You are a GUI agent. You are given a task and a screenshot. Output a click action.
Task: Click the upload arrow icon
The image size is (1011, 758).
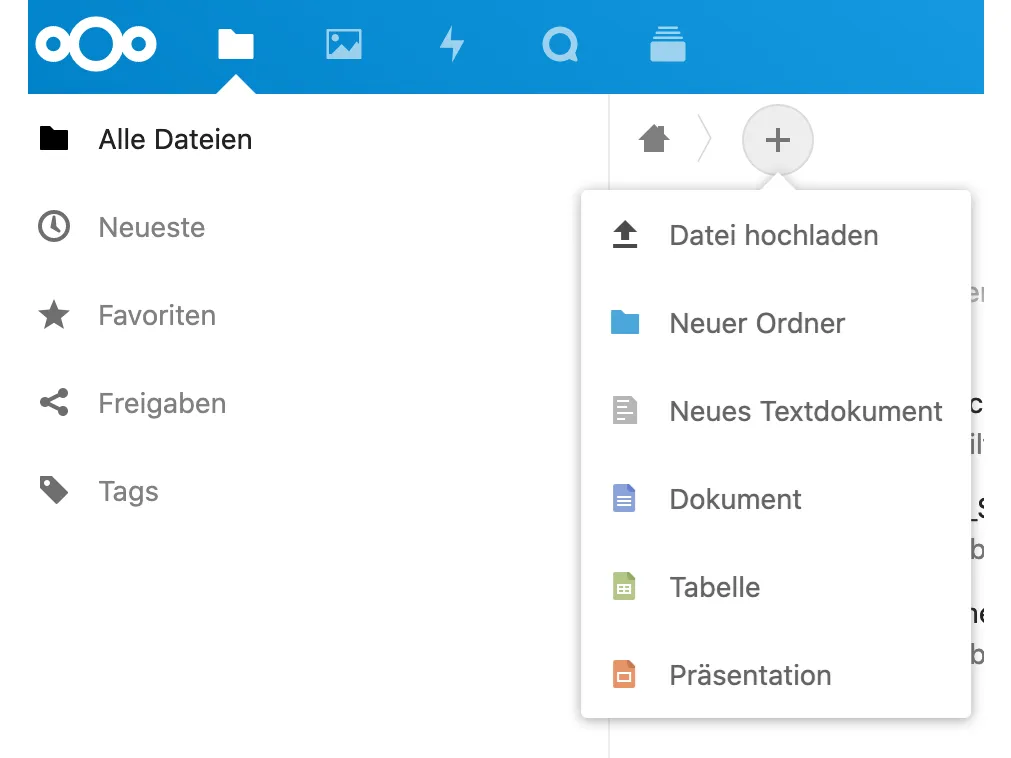point(624,235)
